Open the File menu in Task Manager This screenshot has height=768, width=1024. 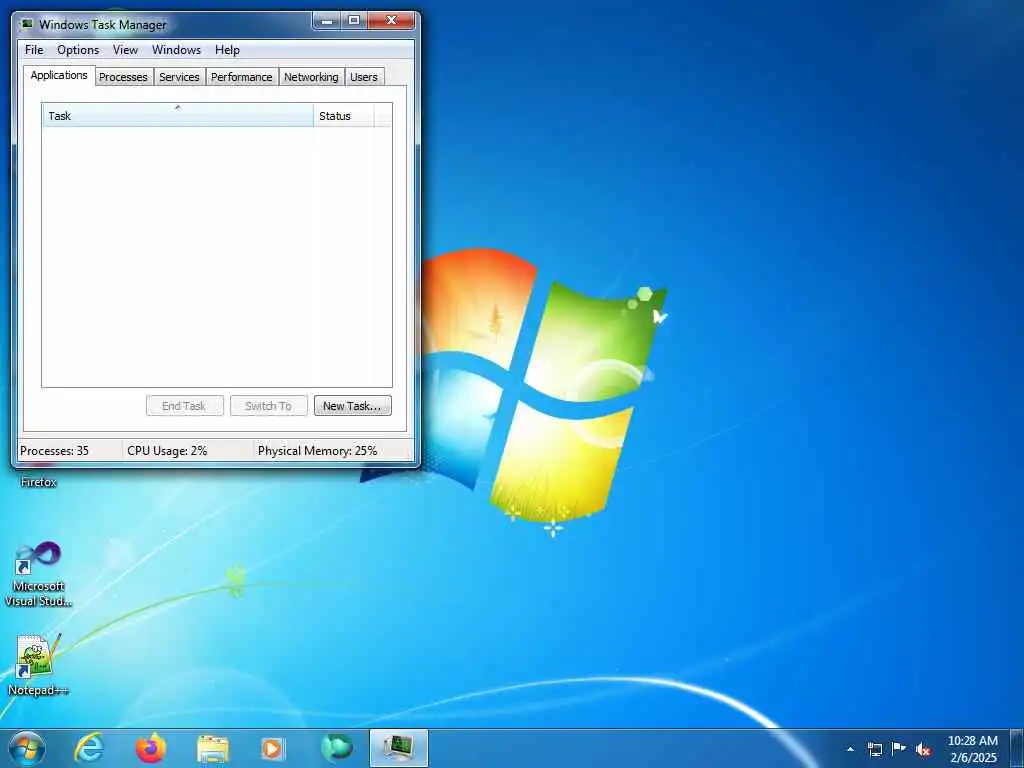34,50
